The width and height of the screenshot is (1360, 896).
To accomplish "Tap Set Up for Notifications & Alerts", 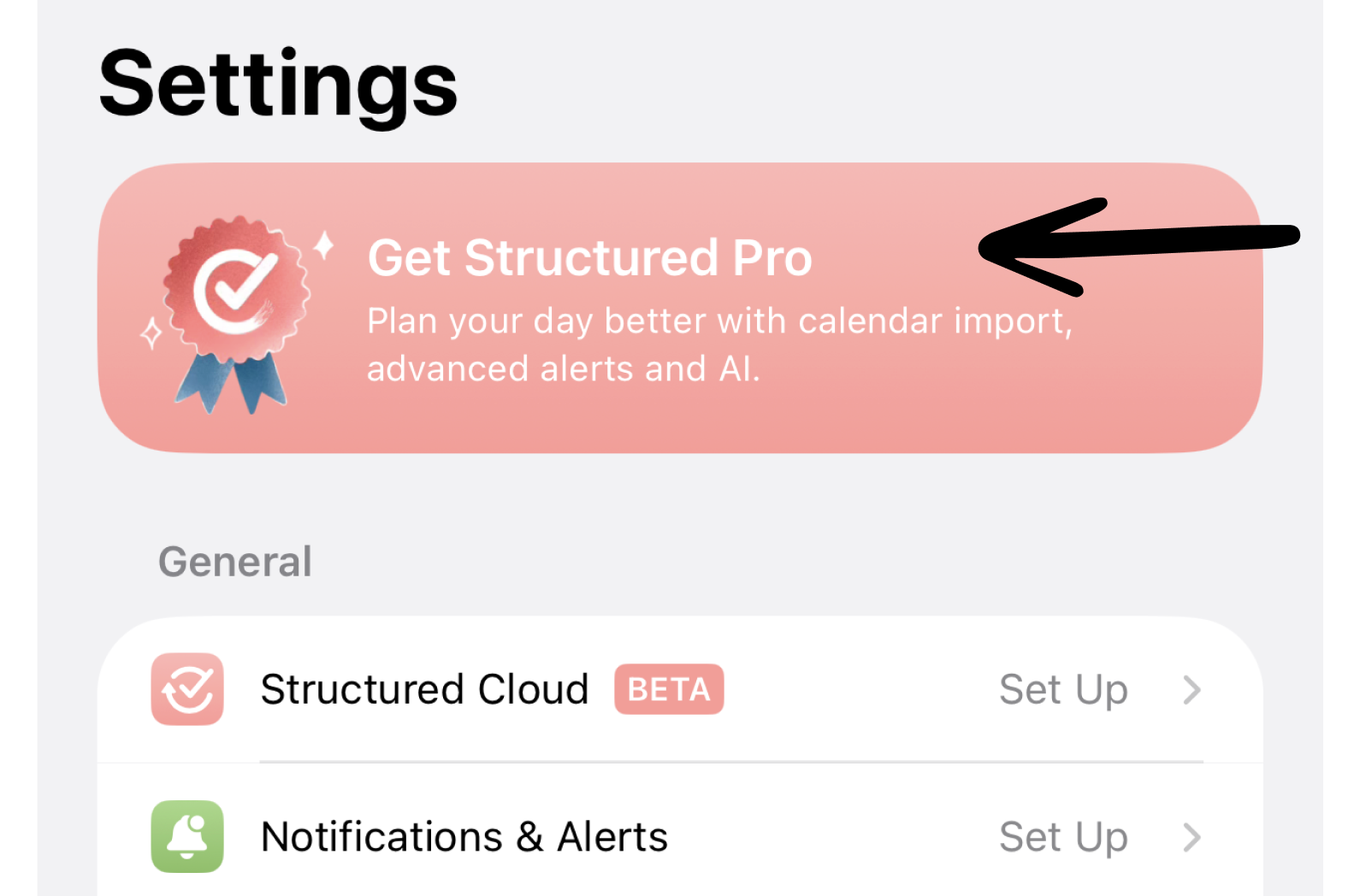I will [x=1063, y=838].
